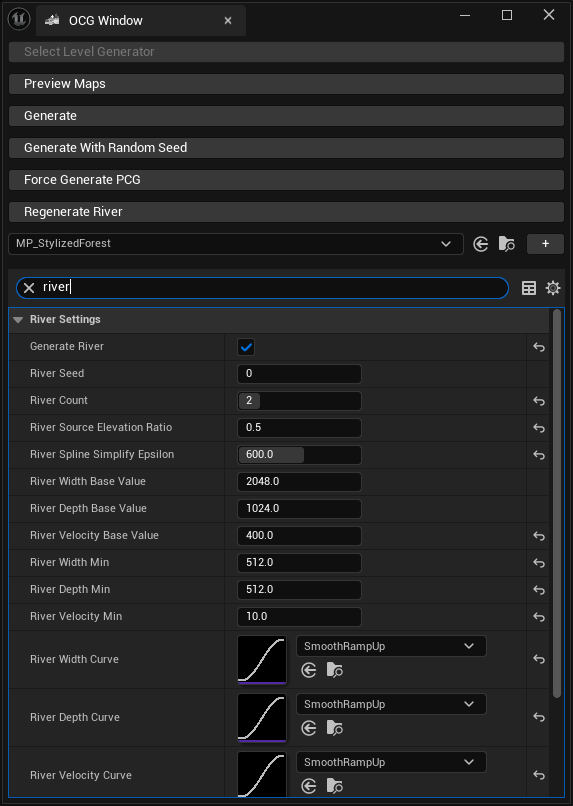Viewport: 573px width, 806px height.
Task: Click River Velocity Curve thumbnail
Action: [x=262, y=775]
